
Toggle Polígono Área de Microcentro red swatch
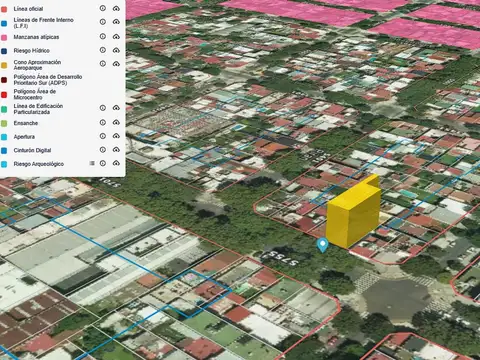[4, 95]
